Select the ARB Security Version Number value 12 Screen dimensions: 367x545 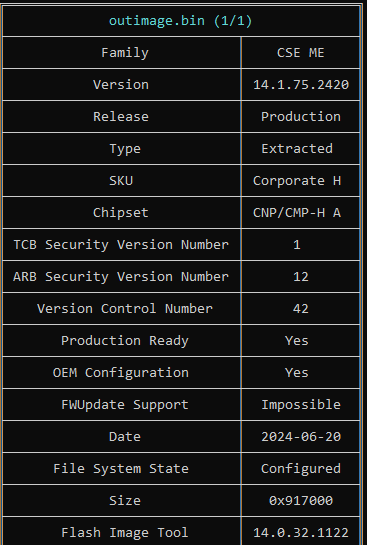301,277
